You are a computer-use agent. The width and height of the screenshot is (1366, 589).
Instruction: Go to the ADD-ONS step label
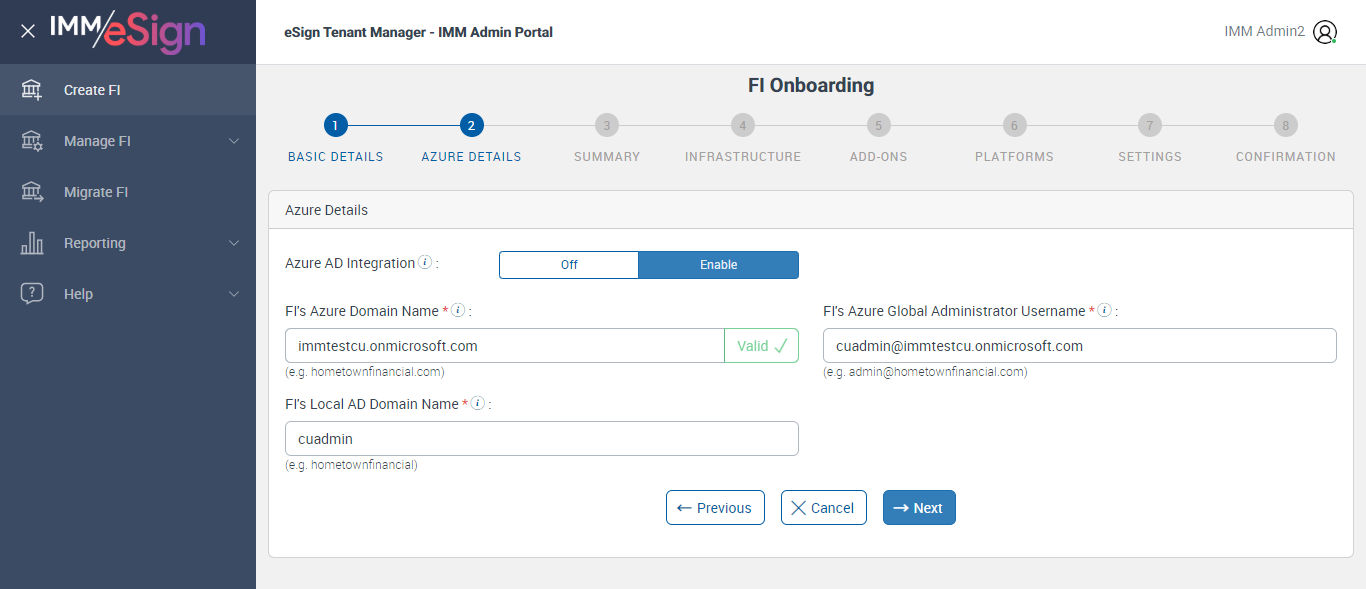tap(878, 157)
